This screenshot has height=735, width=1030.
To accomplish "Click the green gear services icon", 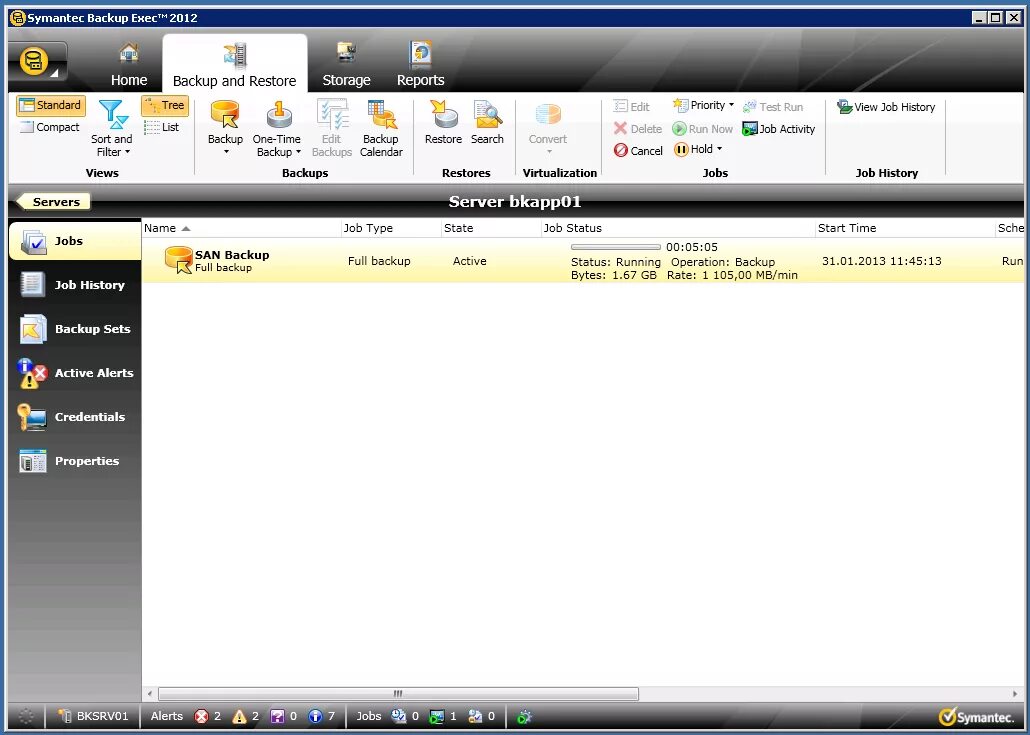I will (524, 717).
